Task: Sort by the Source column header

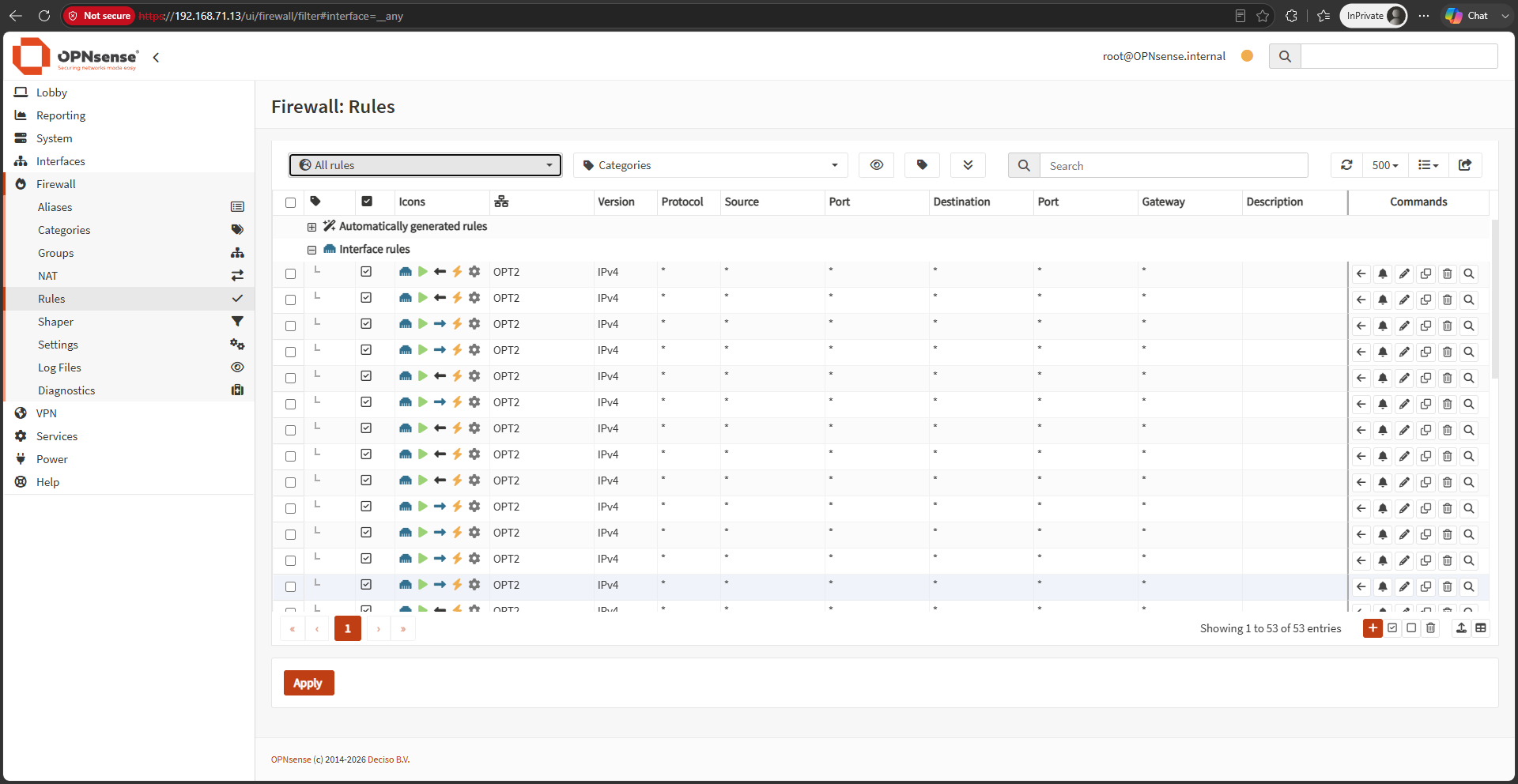Action: [x=742, y=202]
